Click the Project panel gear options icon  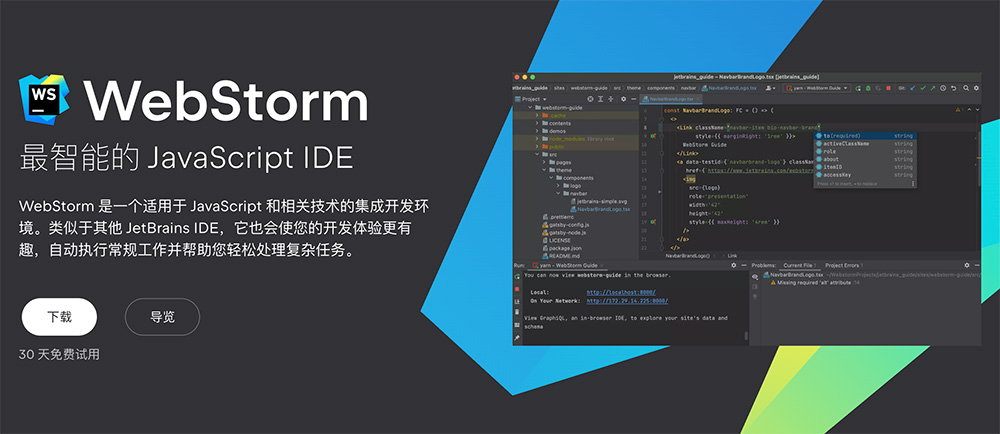[624, 99]
